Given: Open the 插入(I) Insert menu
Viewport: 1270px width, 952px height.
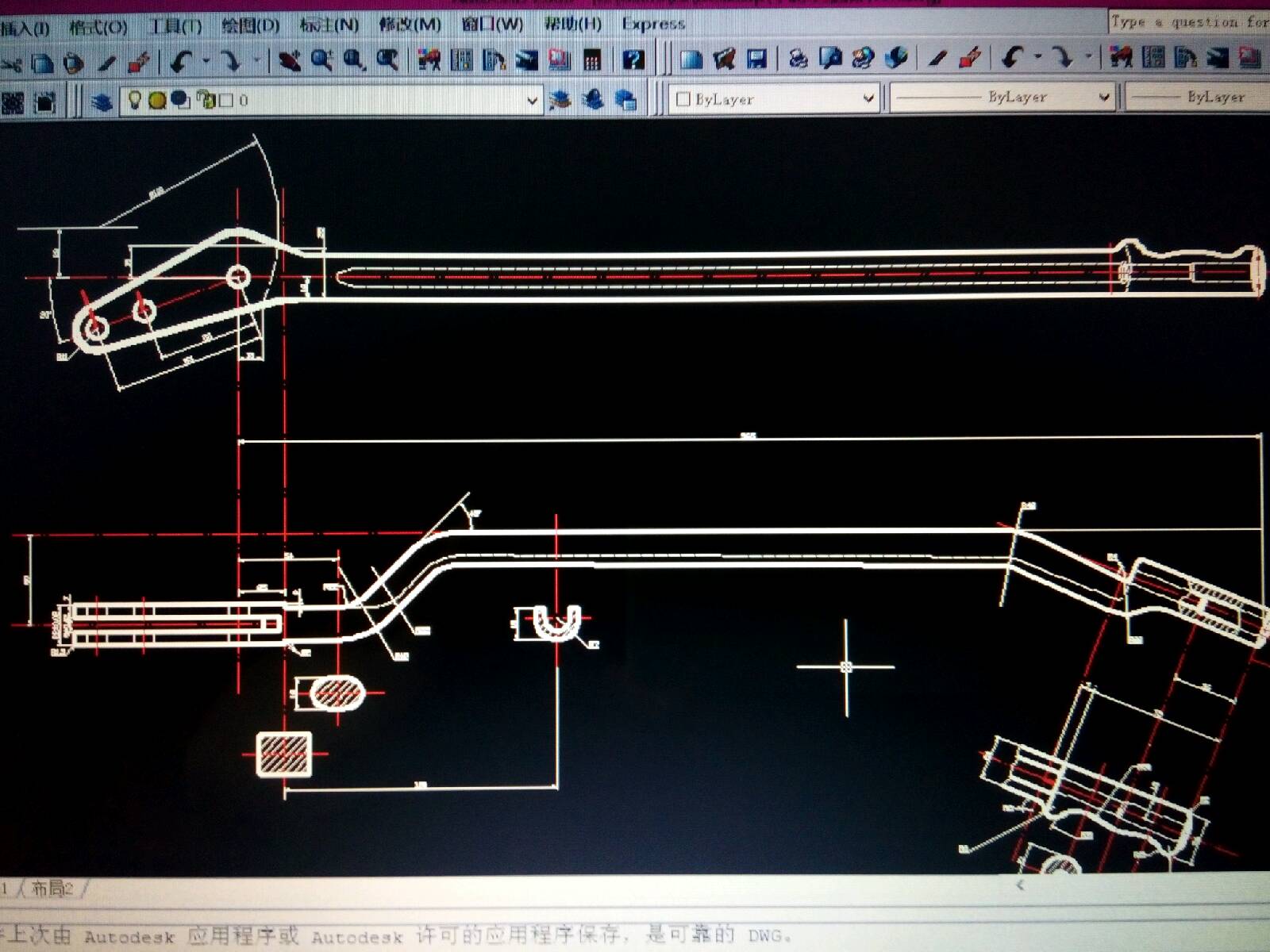Looking at the screenshot, I should [25, 29].
